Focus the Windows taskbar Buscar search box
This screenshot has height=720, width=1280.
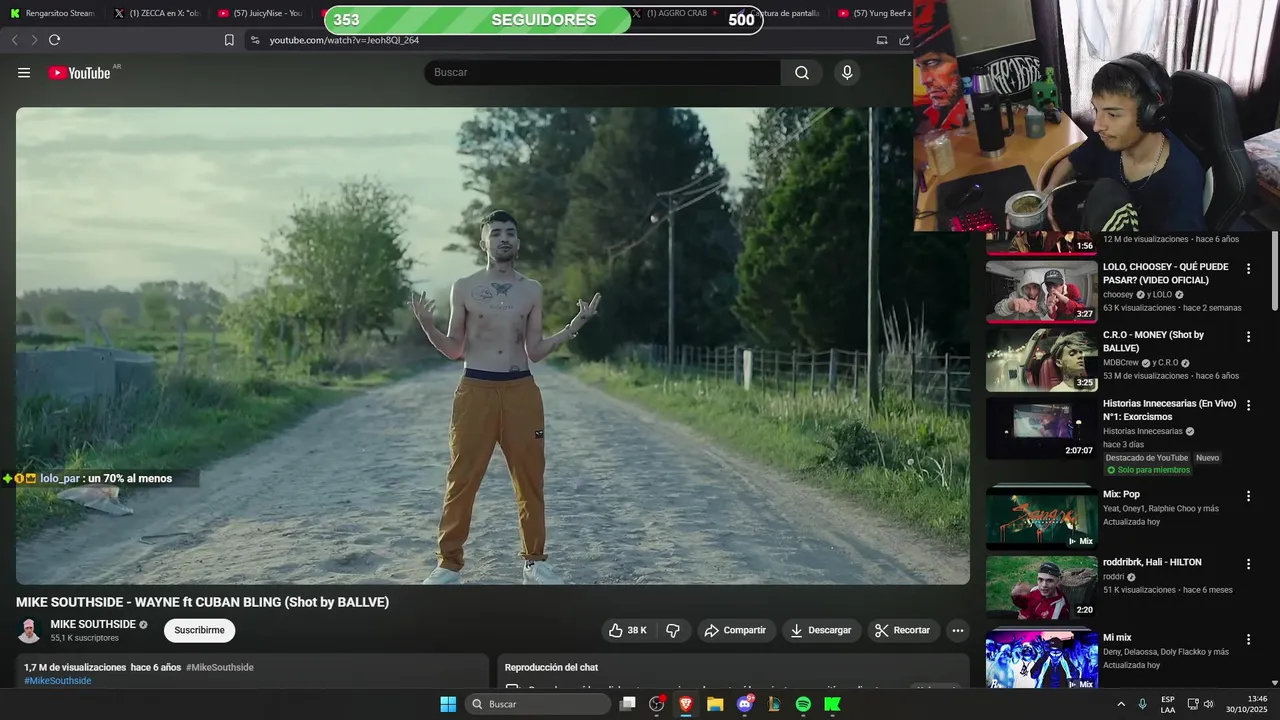click(538, 704)
